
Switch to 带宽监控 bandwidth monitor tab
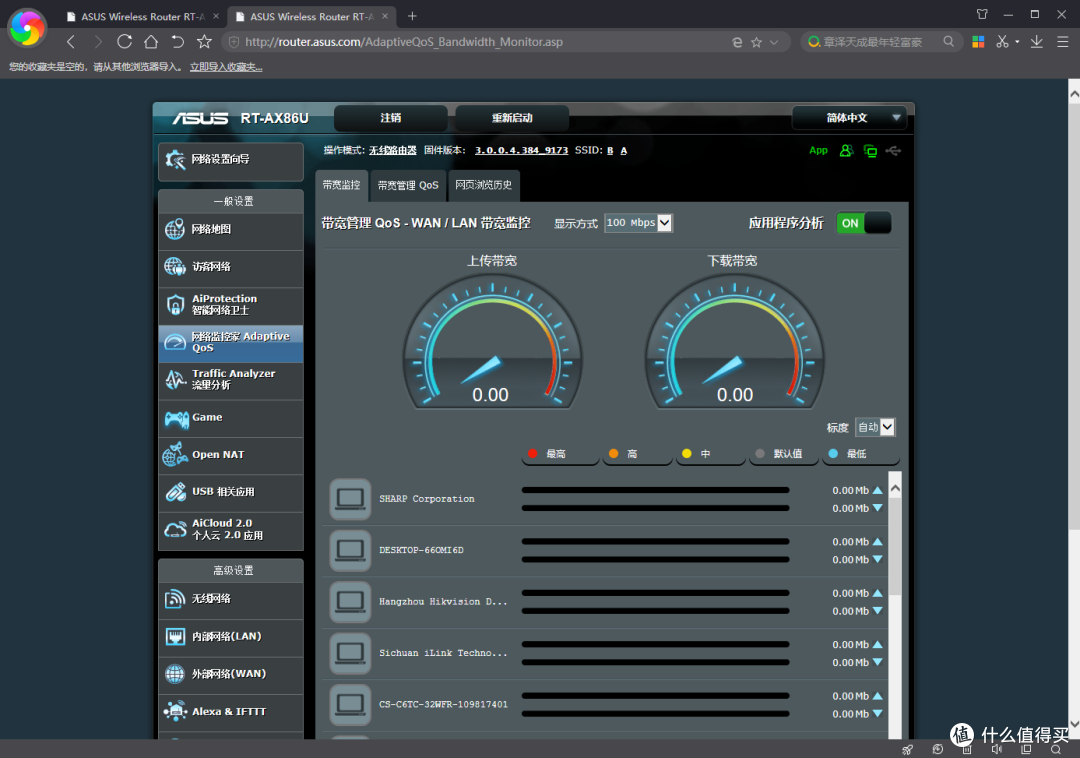click(x=341, y=185)
